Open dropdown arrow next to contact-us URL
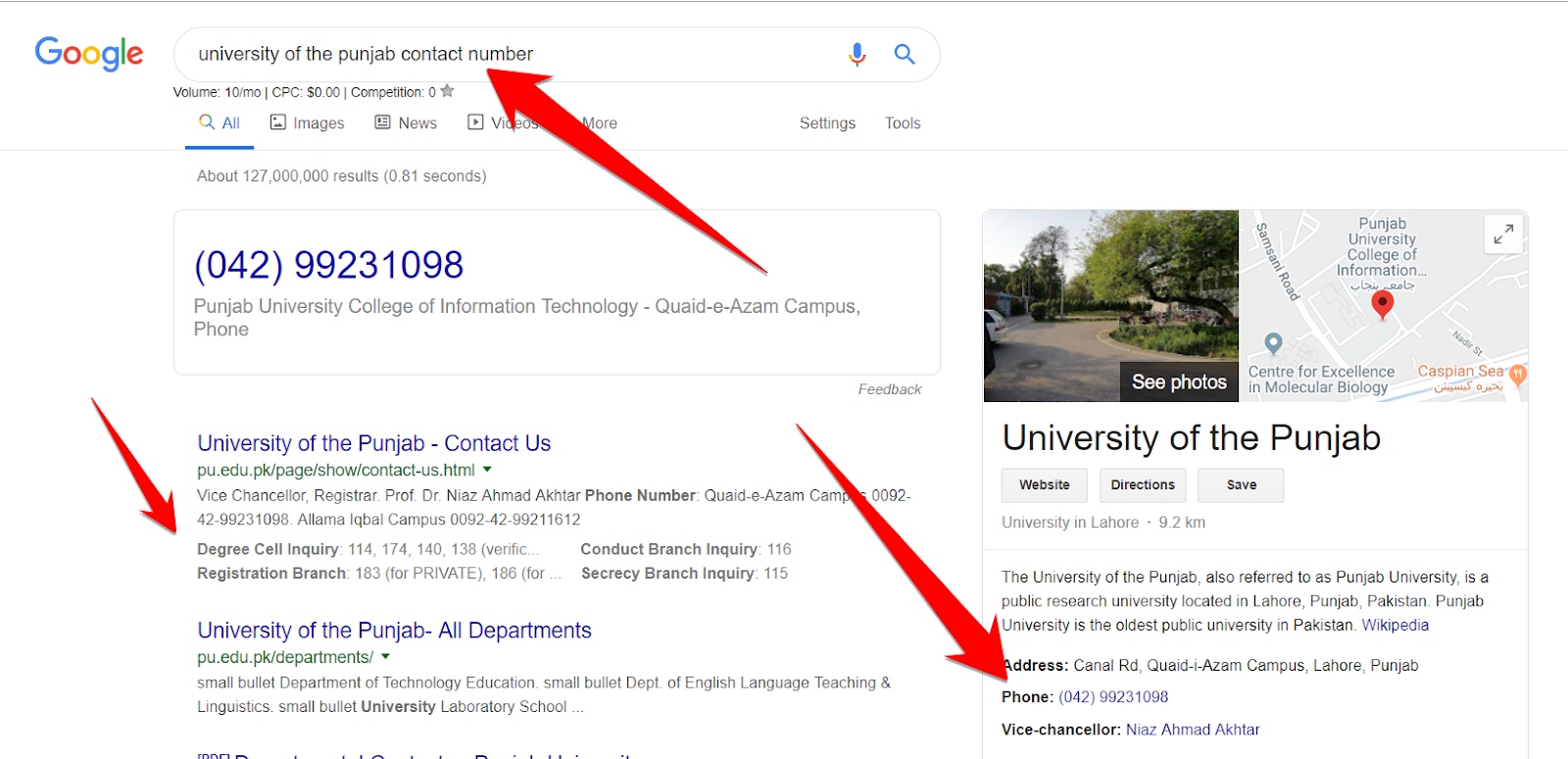Image resolution: width=1568 pixels, height=759 pixels. pos(487,470)
